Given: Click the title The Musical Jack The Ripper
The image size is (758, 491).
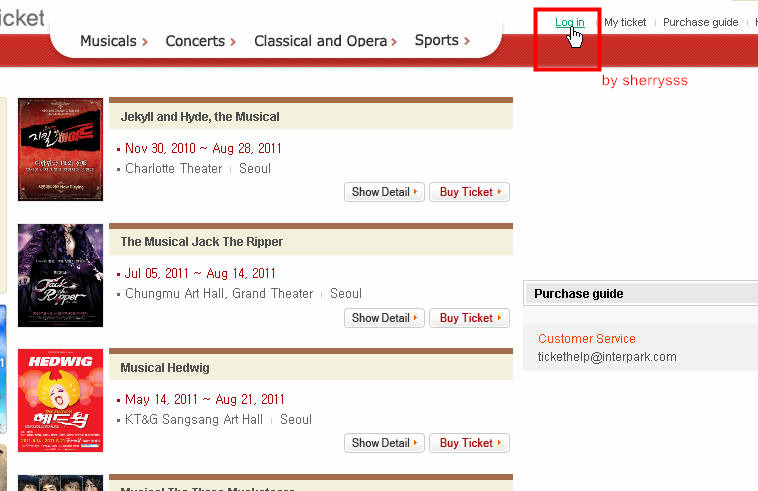Looking at the screenshot, I should tap(202, 242).
